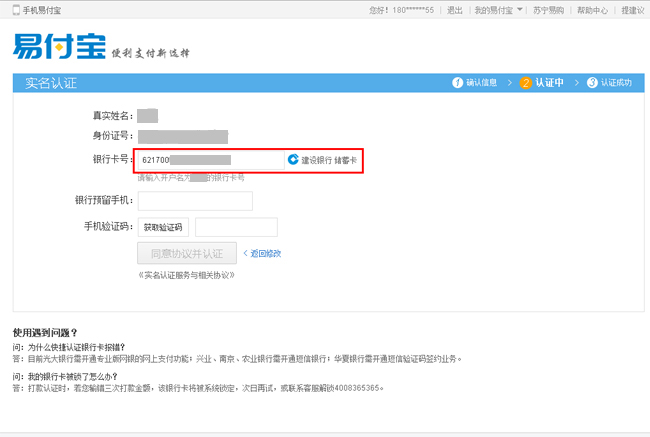Click the question 我的银行卡被锁了怎么办?
This screenshot has height=437, width=650.
click(73, 376)
